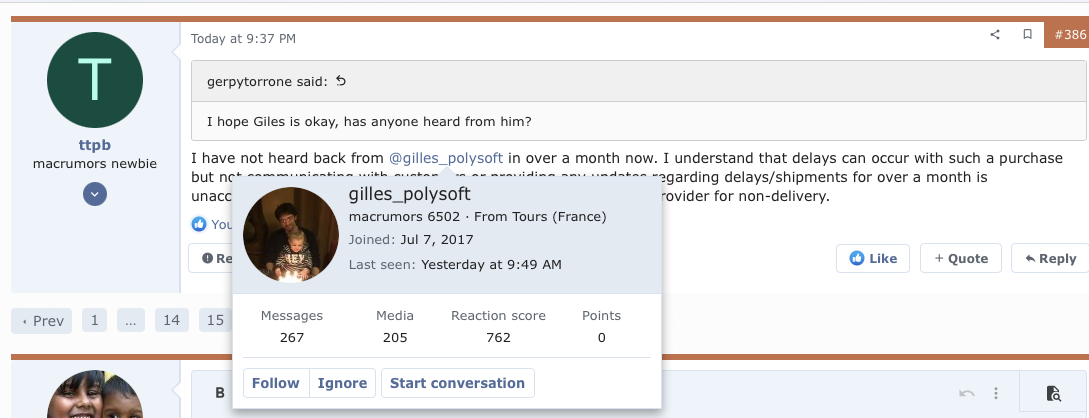Like this post
The height and width of the screenshot is (418, 1089).
coord(873,258)
